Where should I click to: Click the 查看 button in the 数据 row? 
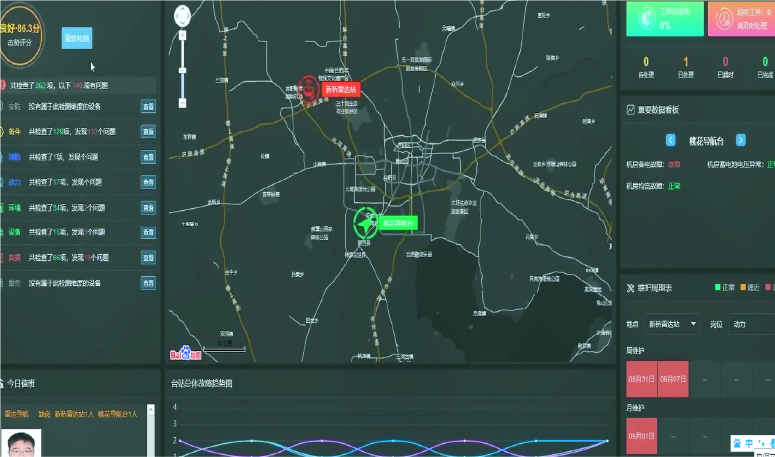coord(148,258)
